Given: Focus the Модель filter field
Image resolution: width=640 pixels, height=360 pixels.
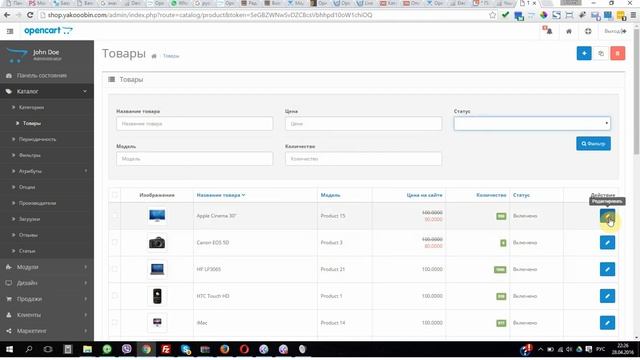Looking at the screenshot, I should [194, 159].
